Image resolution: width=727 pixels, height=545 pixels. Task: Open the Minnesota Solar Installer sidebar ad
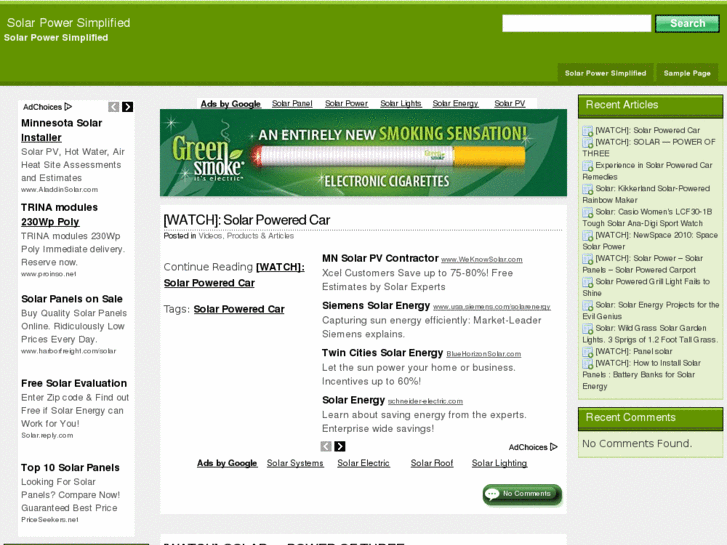[x=61, y=130]
